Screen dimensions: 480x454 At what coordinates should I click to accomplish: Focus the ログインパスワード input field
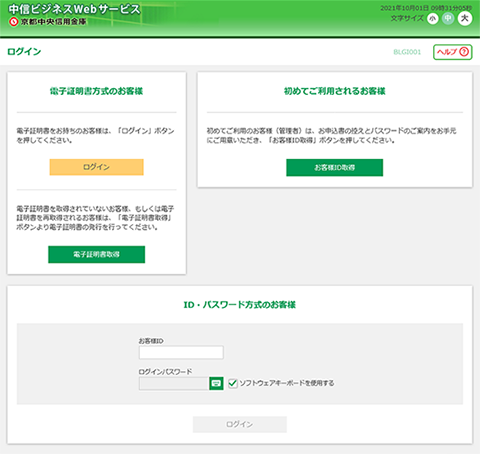(174, 383)
